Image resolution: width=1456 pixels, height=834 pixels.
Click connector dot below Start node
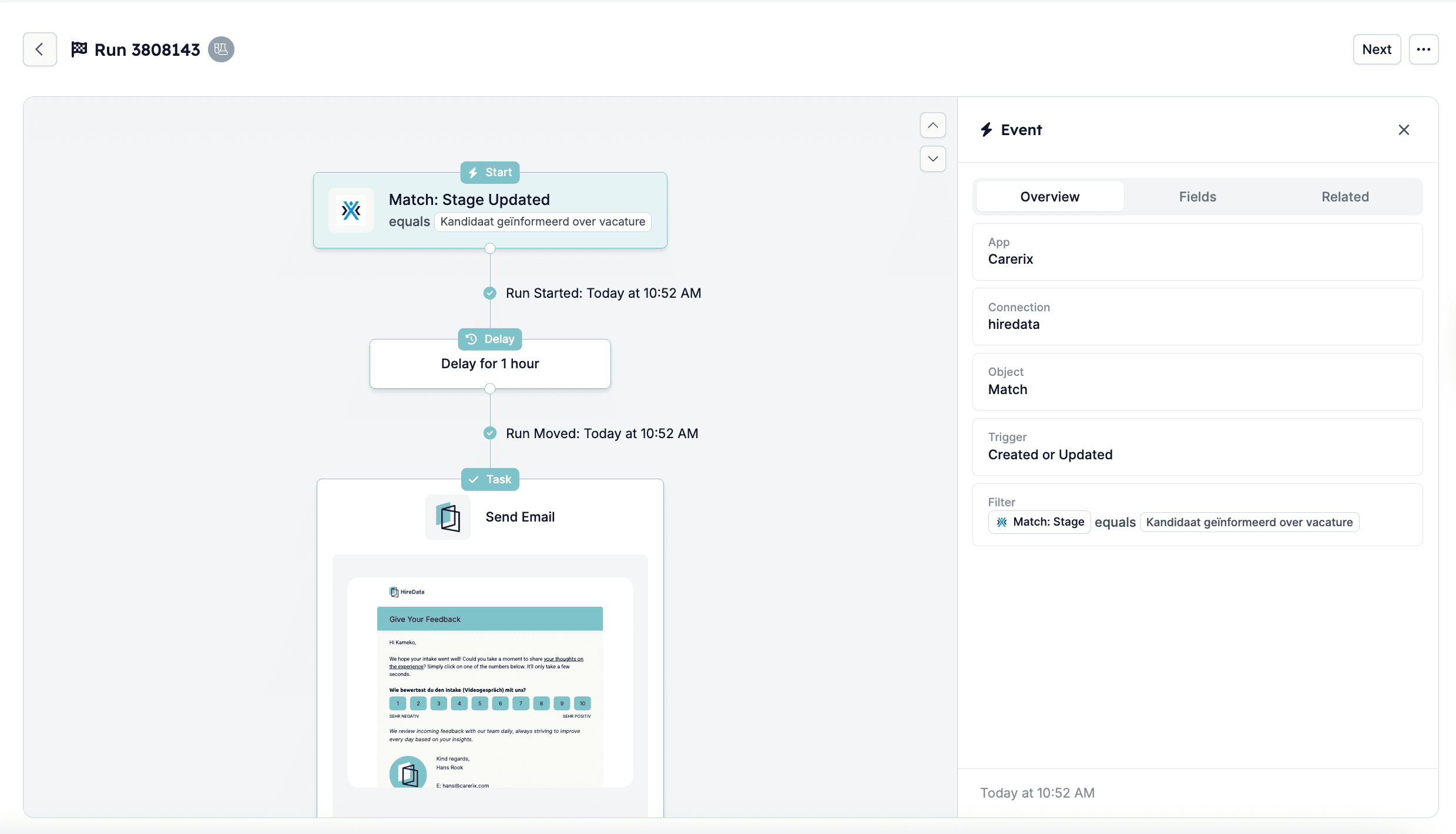[x=489, y=248]
